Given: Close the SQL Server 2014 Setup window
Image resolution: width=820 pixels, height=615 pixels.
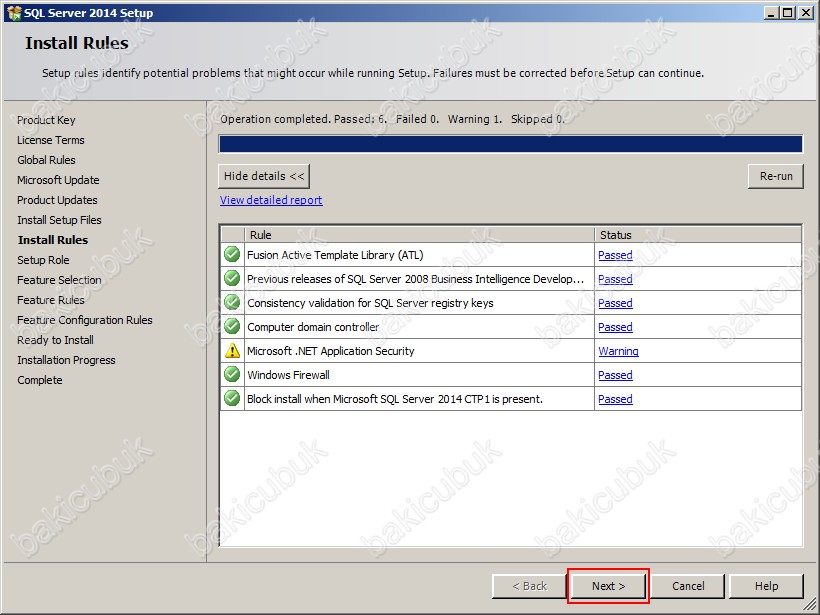Looking at the screenshot, I should (x=806, y=13).
